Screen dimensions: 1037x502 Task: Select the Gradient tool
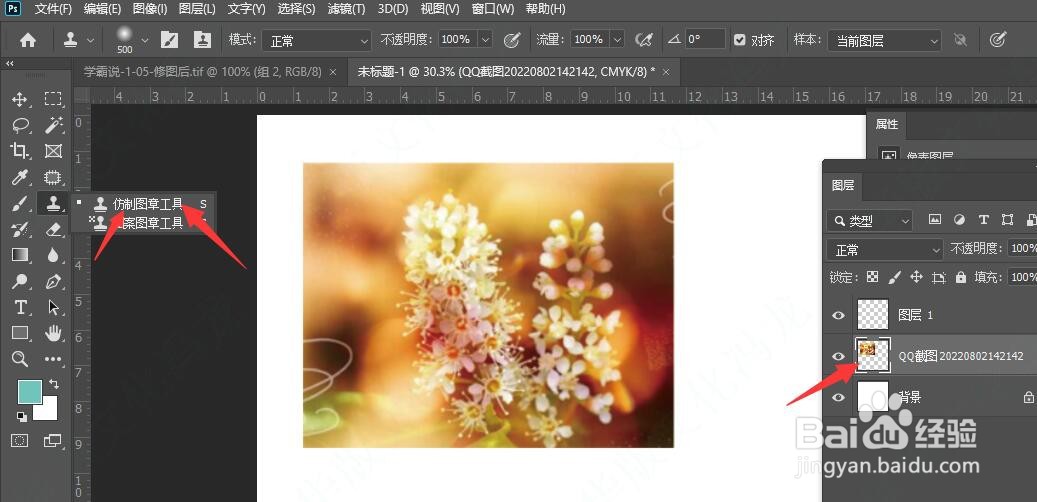point(20,255)
